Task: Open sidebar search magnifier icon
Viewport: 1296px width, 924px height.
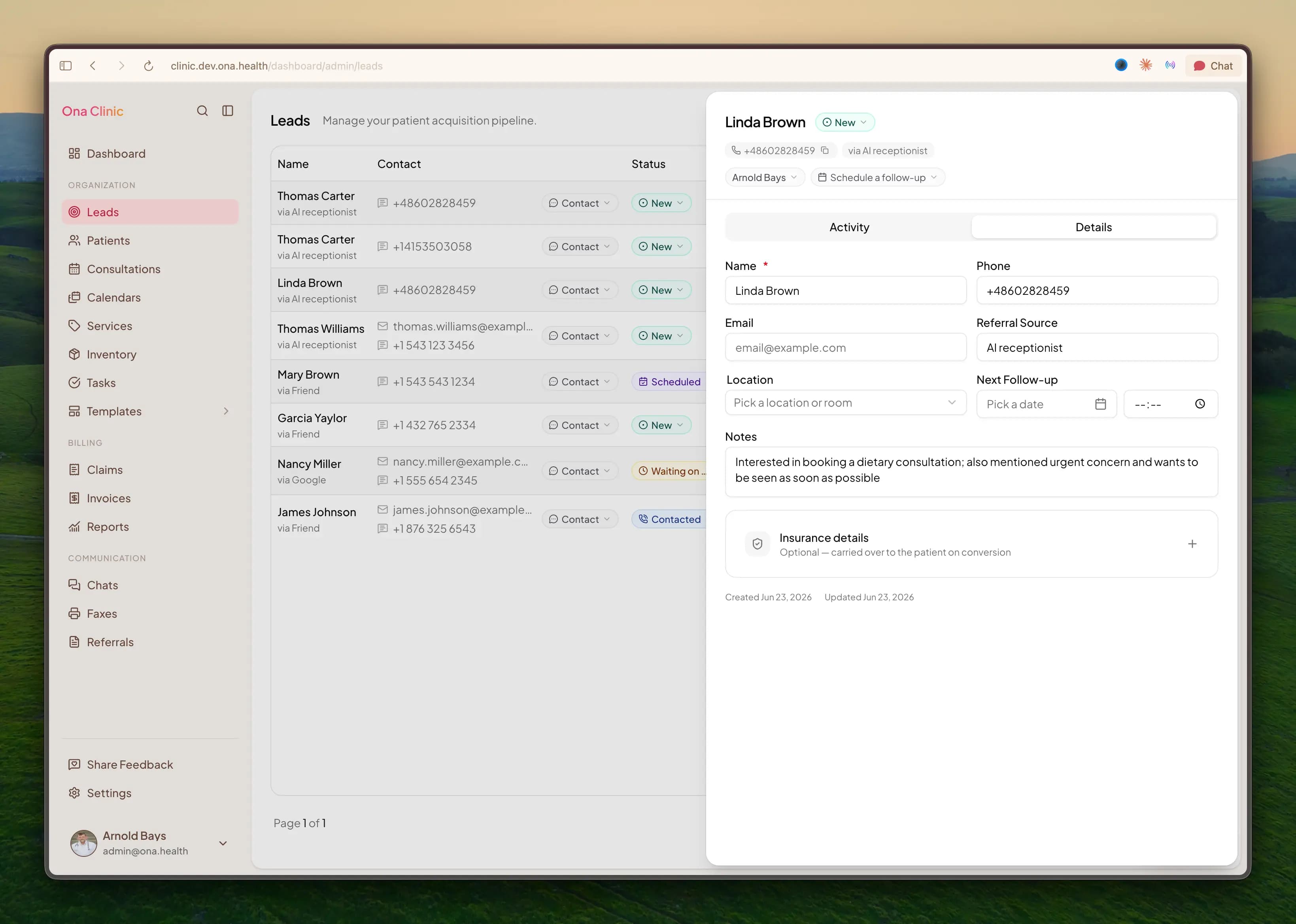Action: (202, 111)
